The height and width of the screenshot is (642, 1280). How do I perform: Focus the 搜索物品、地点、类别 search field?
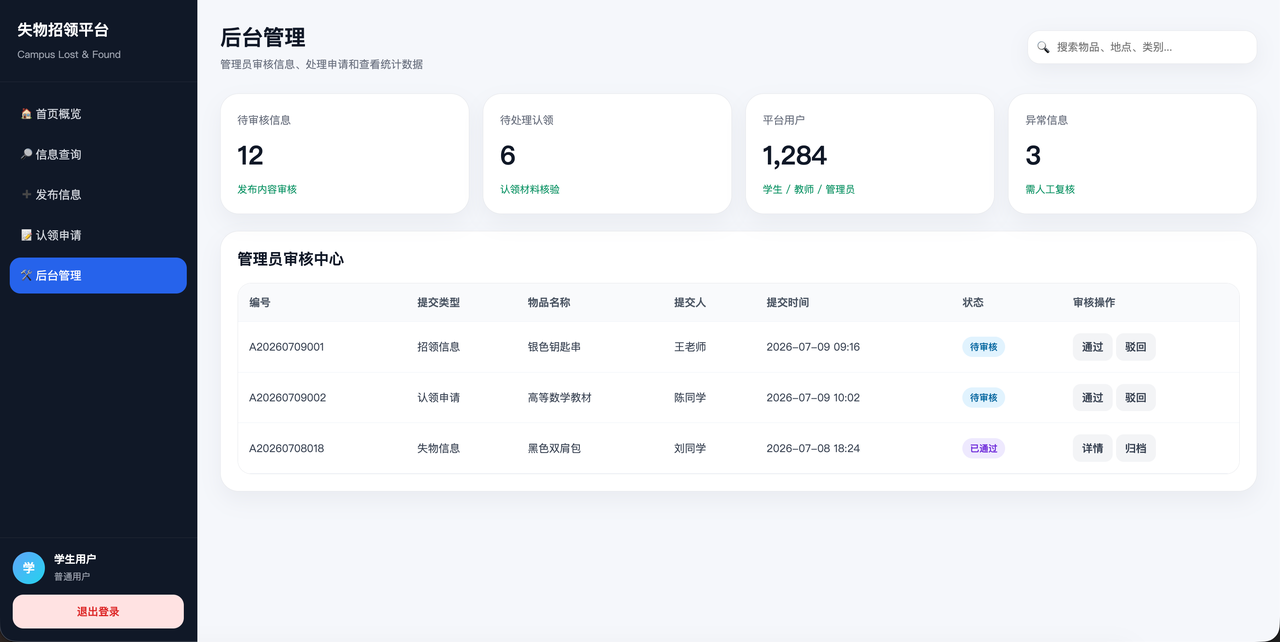[1142, 47]
